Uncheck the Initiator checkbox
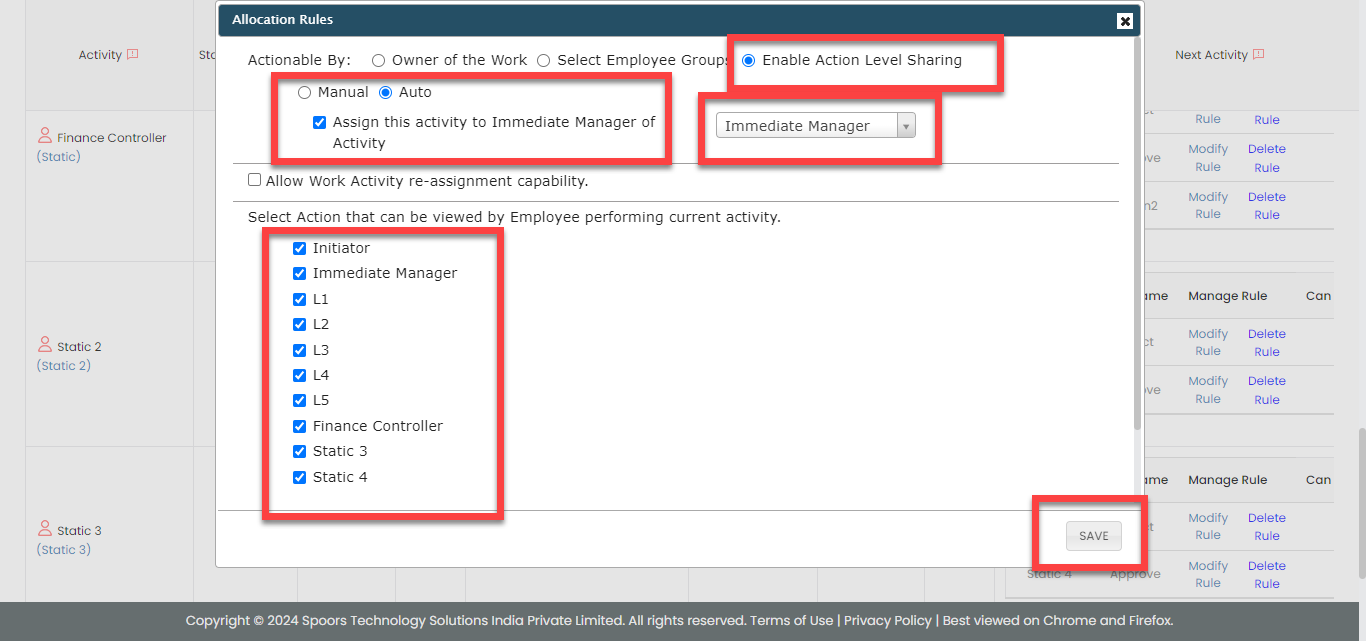 [x=299, y=248]
